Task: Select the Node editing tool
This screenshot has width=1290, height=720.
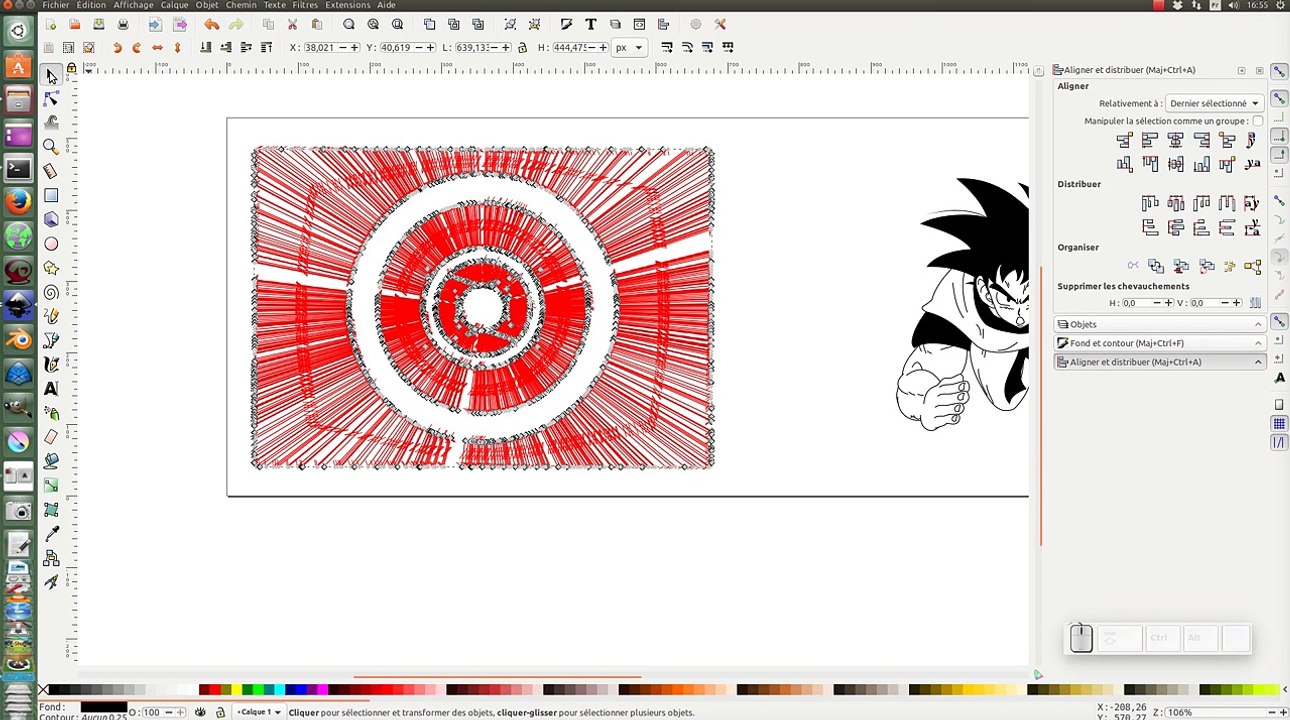Action: tap(51, 99)
